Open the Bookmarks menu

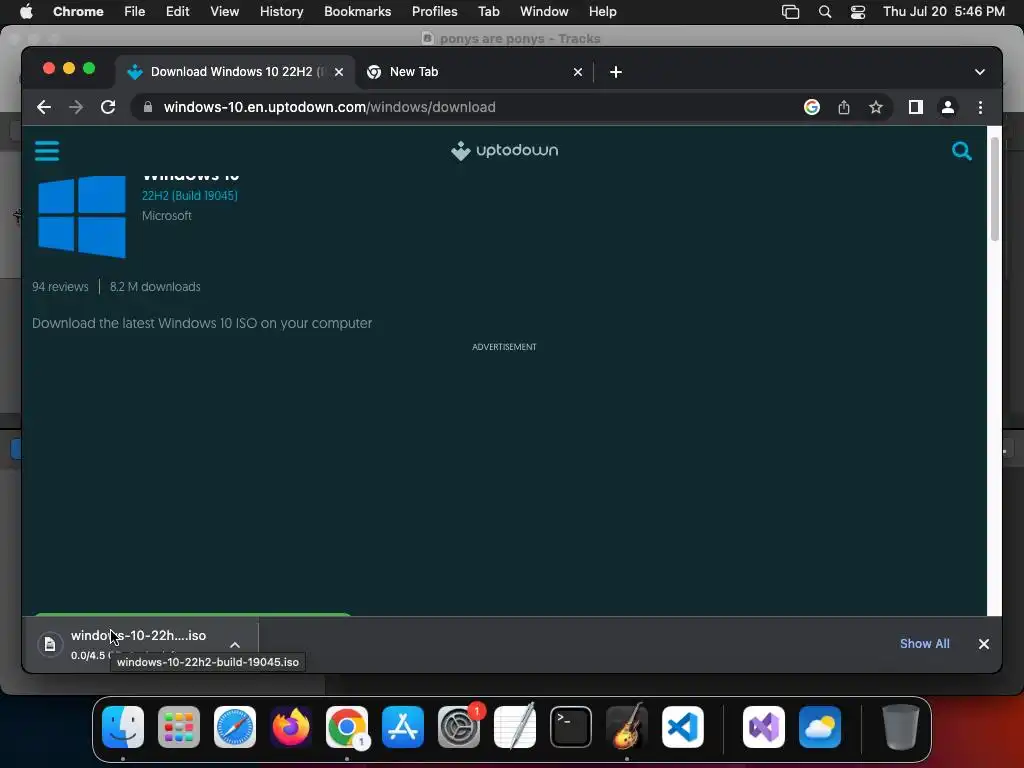click(357, 12)
